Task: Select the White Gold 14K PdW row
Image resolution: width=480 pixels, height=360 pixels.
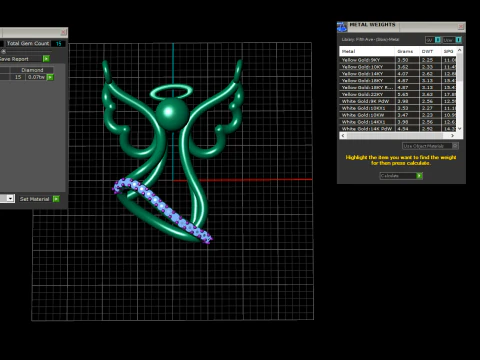Action: click(x=398, y=128)
